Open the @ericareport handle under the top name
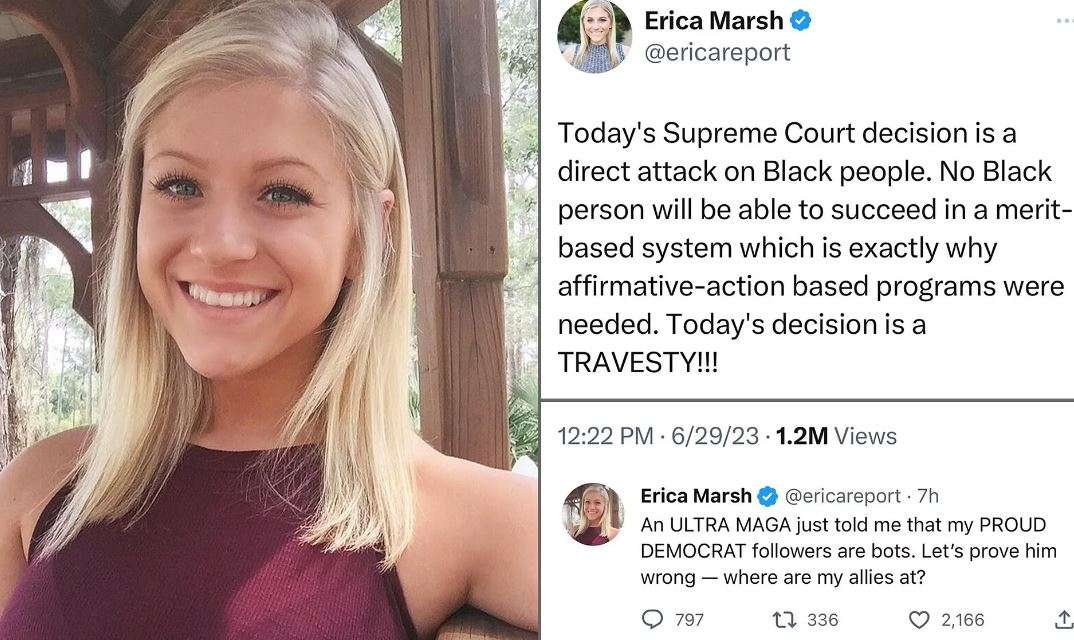The width and height of the screenshot is (1074, 640). 717,52
